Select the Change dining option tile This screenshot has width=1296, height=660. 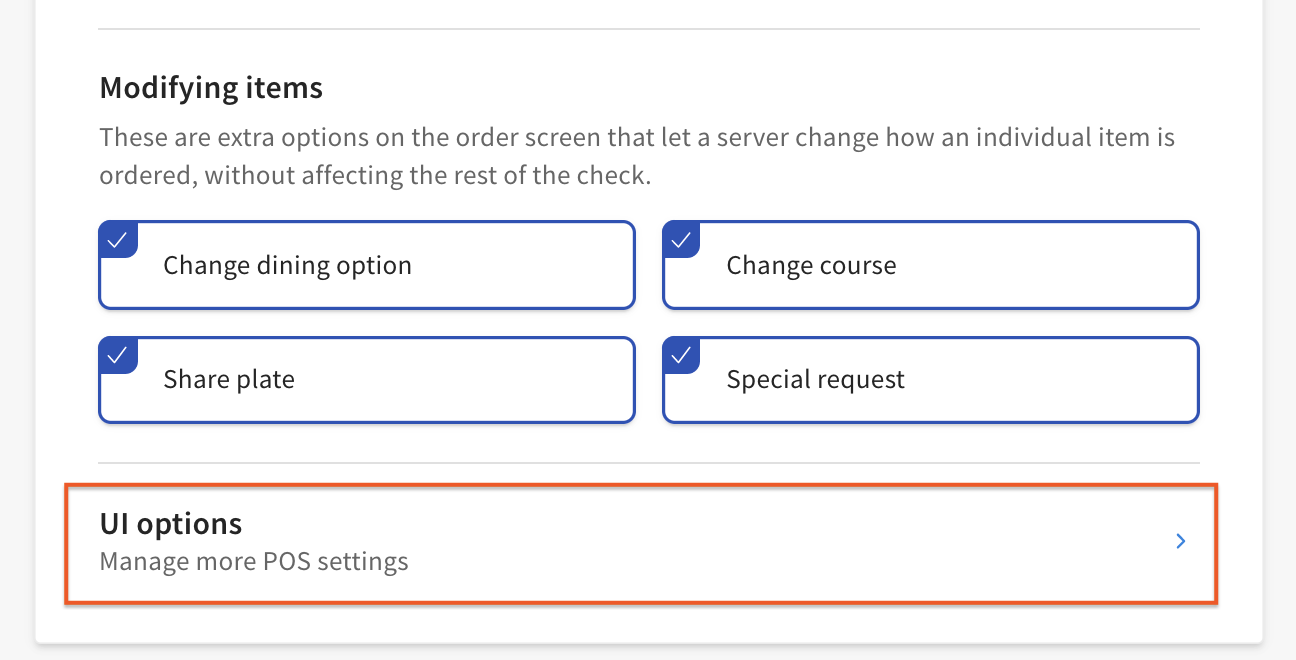pyautogui.click(x=366, y=264)
